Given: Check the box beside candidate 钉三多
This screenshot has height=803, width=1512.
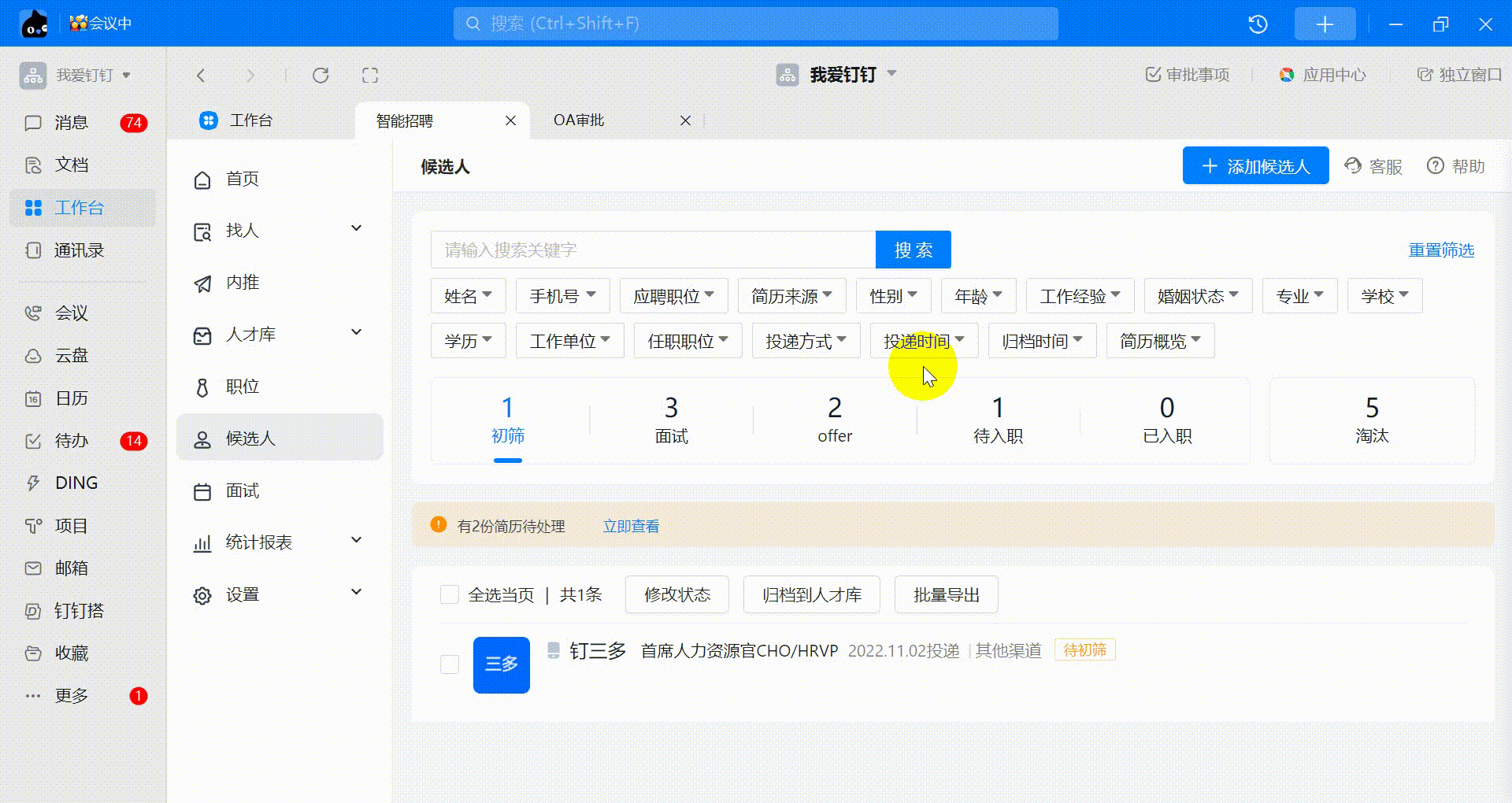Looking at the screenshot, I should 450,664.
